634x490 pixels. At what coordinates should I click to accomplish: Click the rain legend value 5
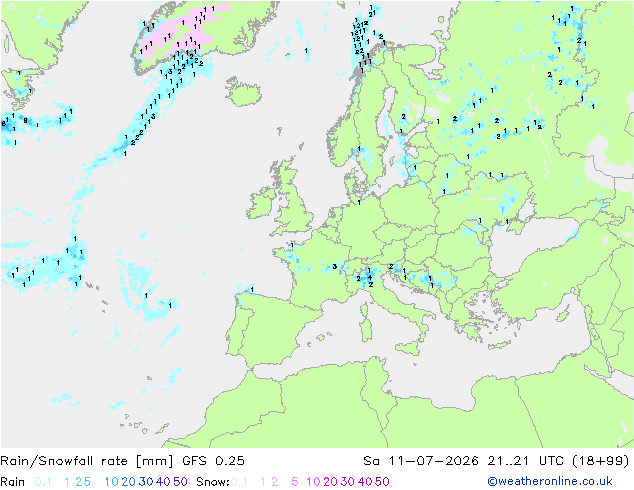(87, 482)
